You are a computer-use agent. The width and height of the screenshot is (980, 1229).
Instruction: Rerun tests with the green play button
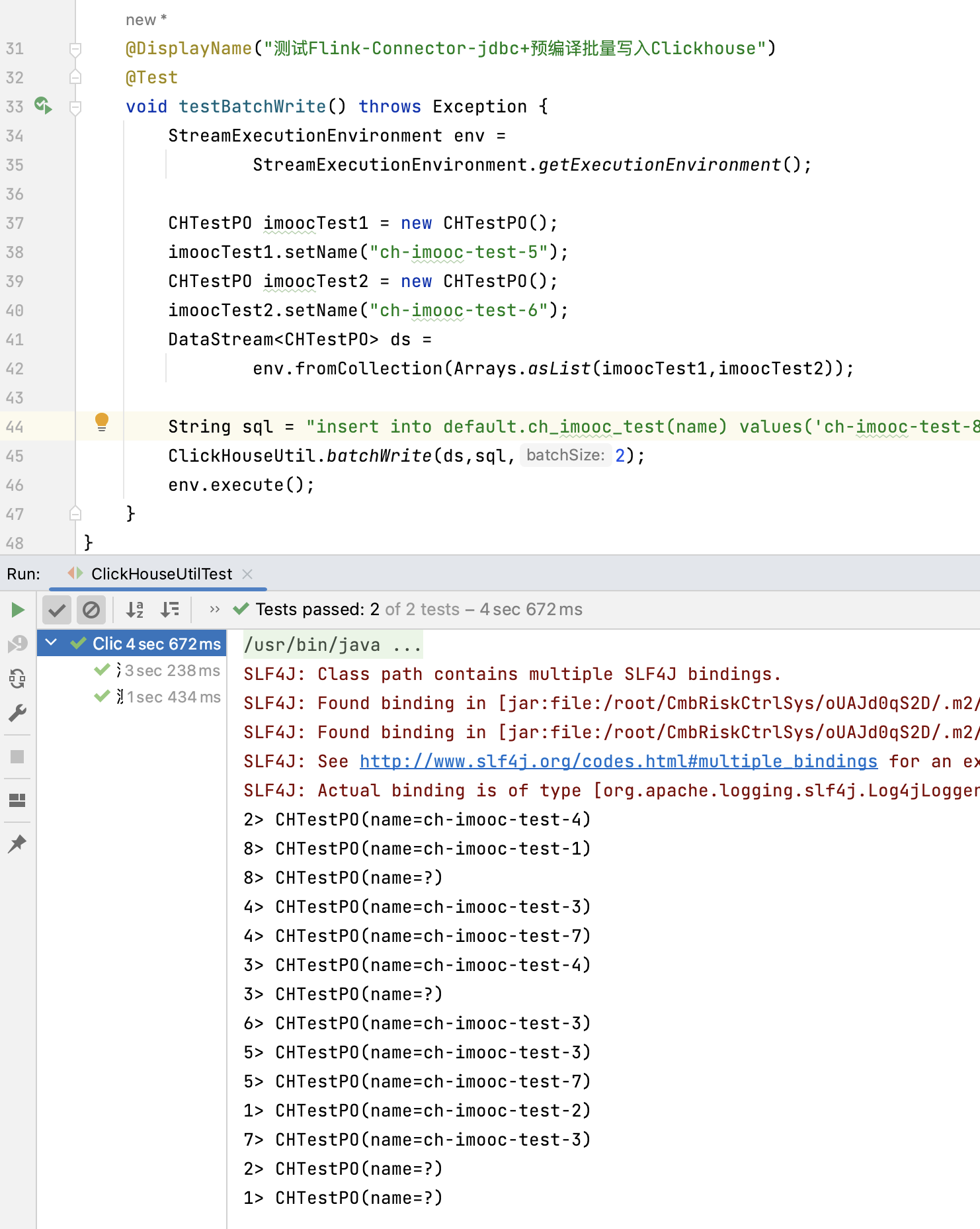(18, 609)
